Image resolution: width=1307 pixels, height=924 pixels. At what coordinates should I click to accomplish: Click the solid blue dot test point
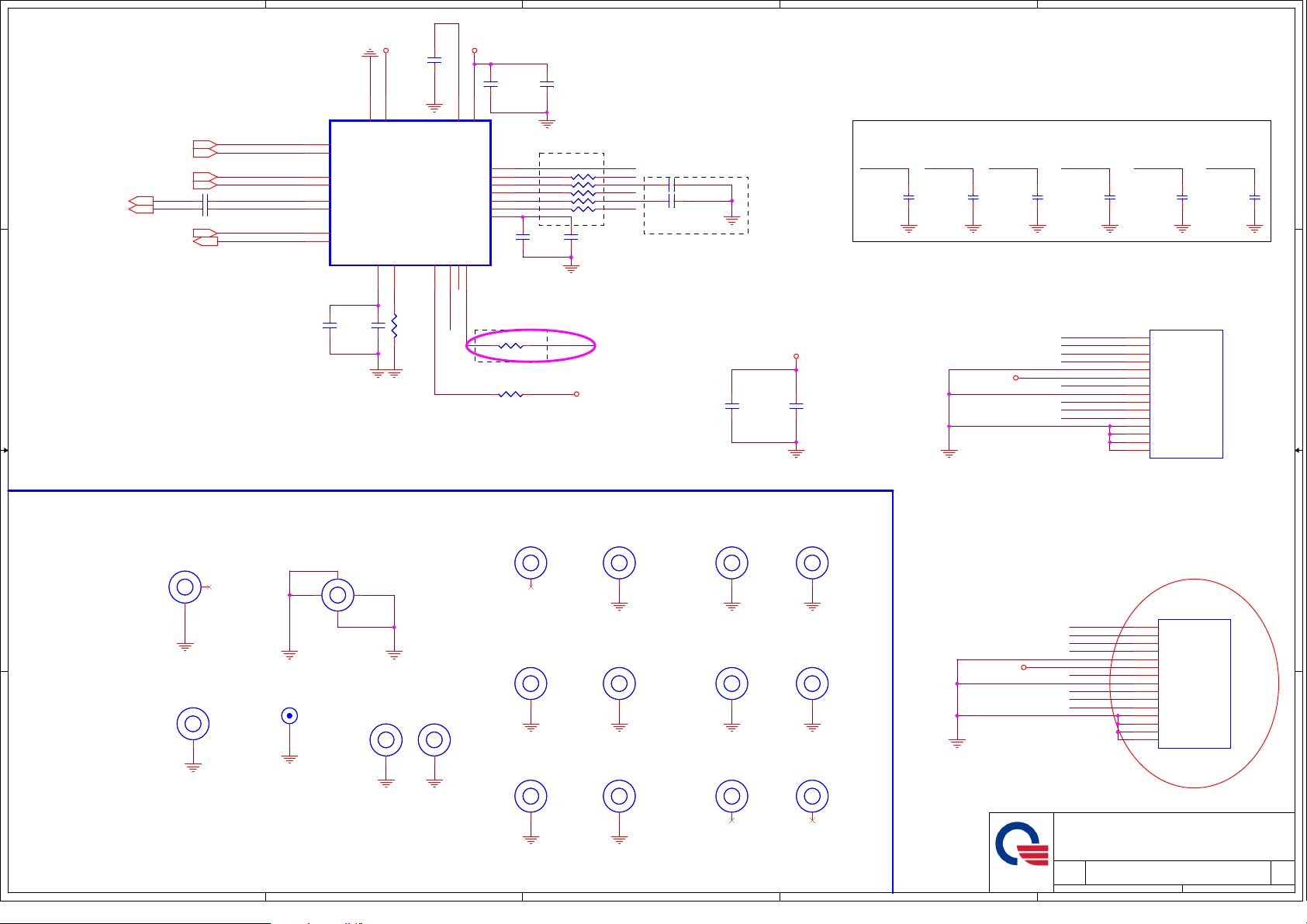pos(289,715)
